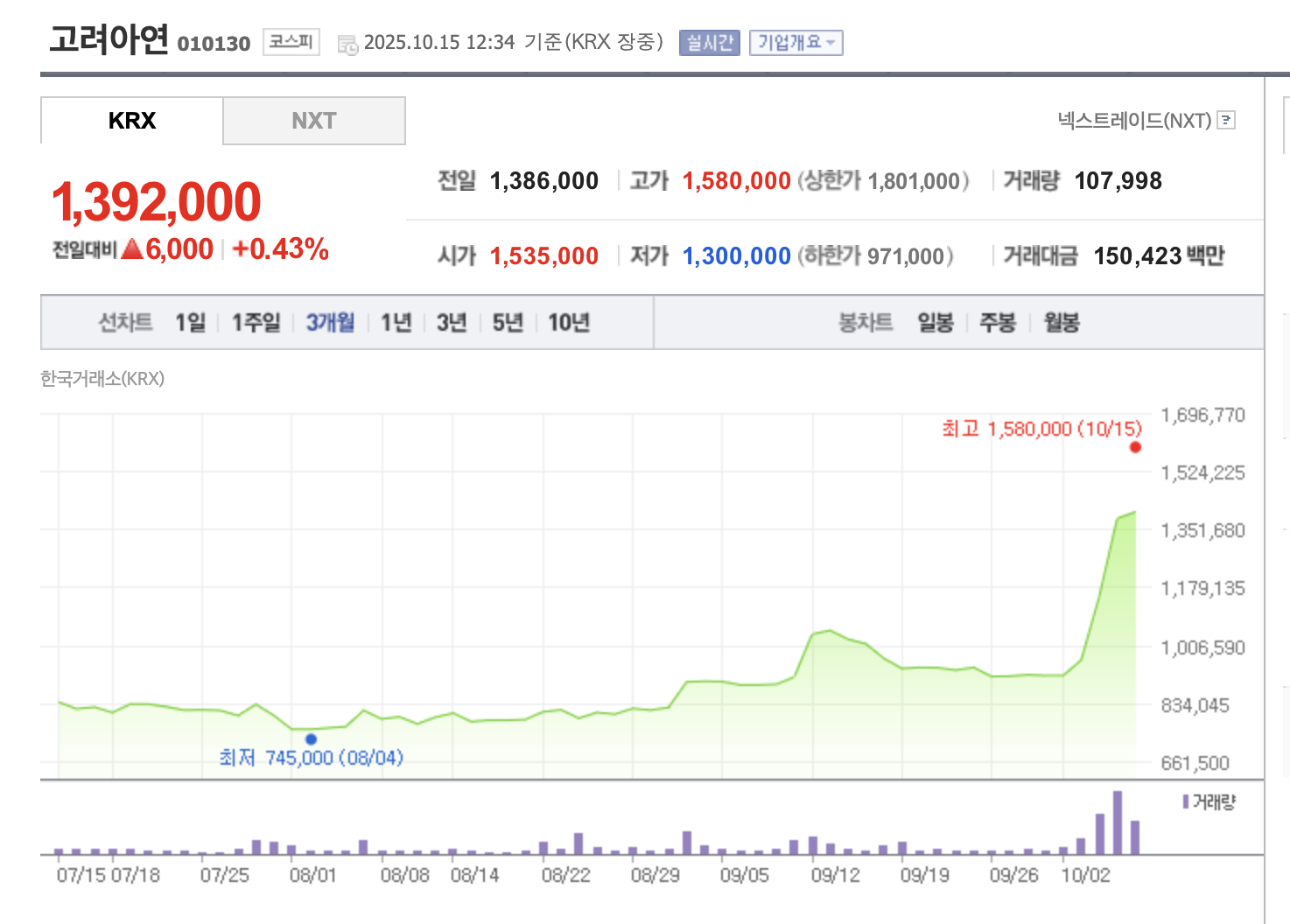
Task: Click the purple 거래량 legend marker
Action: 1186,801
